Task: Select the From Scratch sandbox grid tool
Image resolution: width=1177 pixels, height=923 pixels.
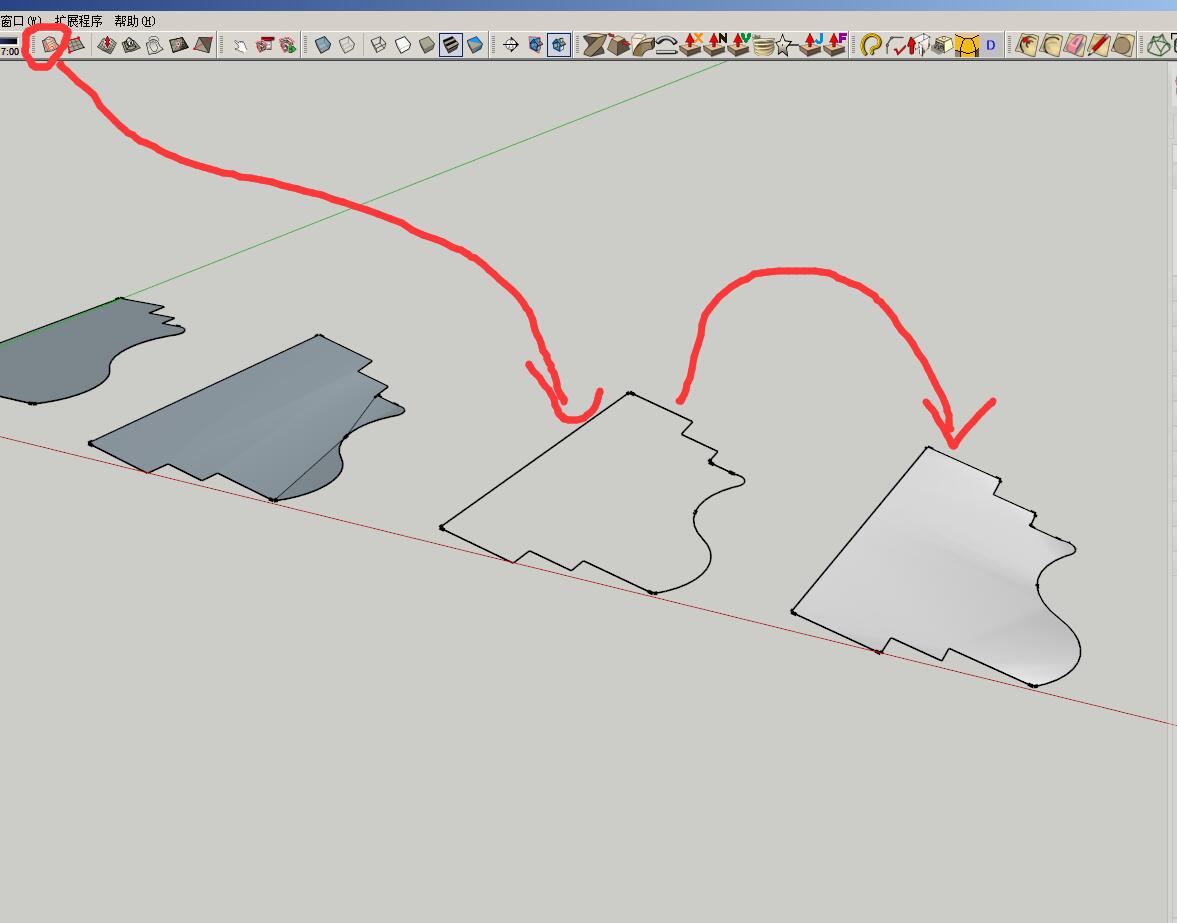Action: pyautogui.click(x=75, y=45)
